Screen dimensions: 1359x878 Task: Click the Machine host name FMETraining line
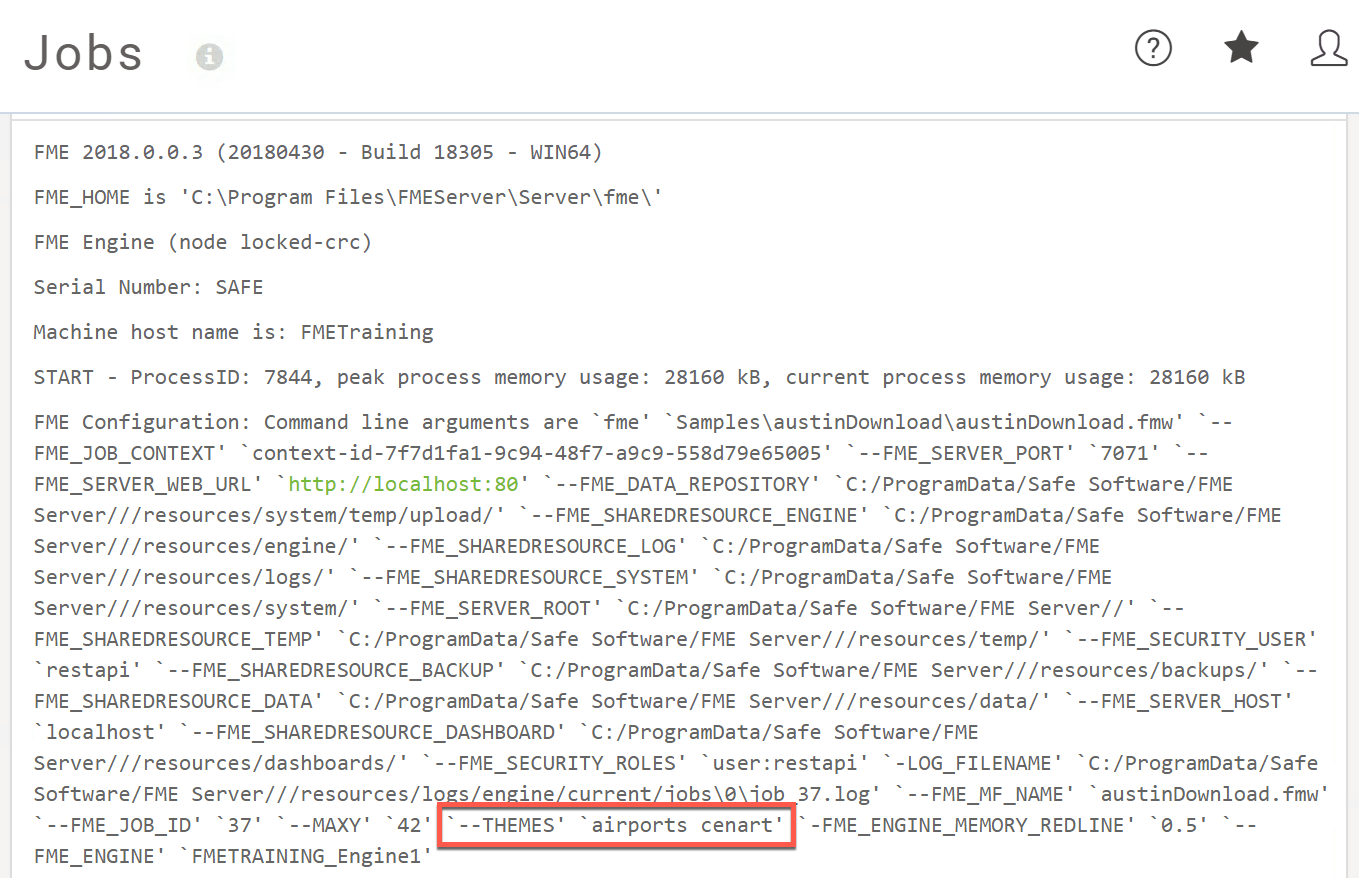point(233,332)
